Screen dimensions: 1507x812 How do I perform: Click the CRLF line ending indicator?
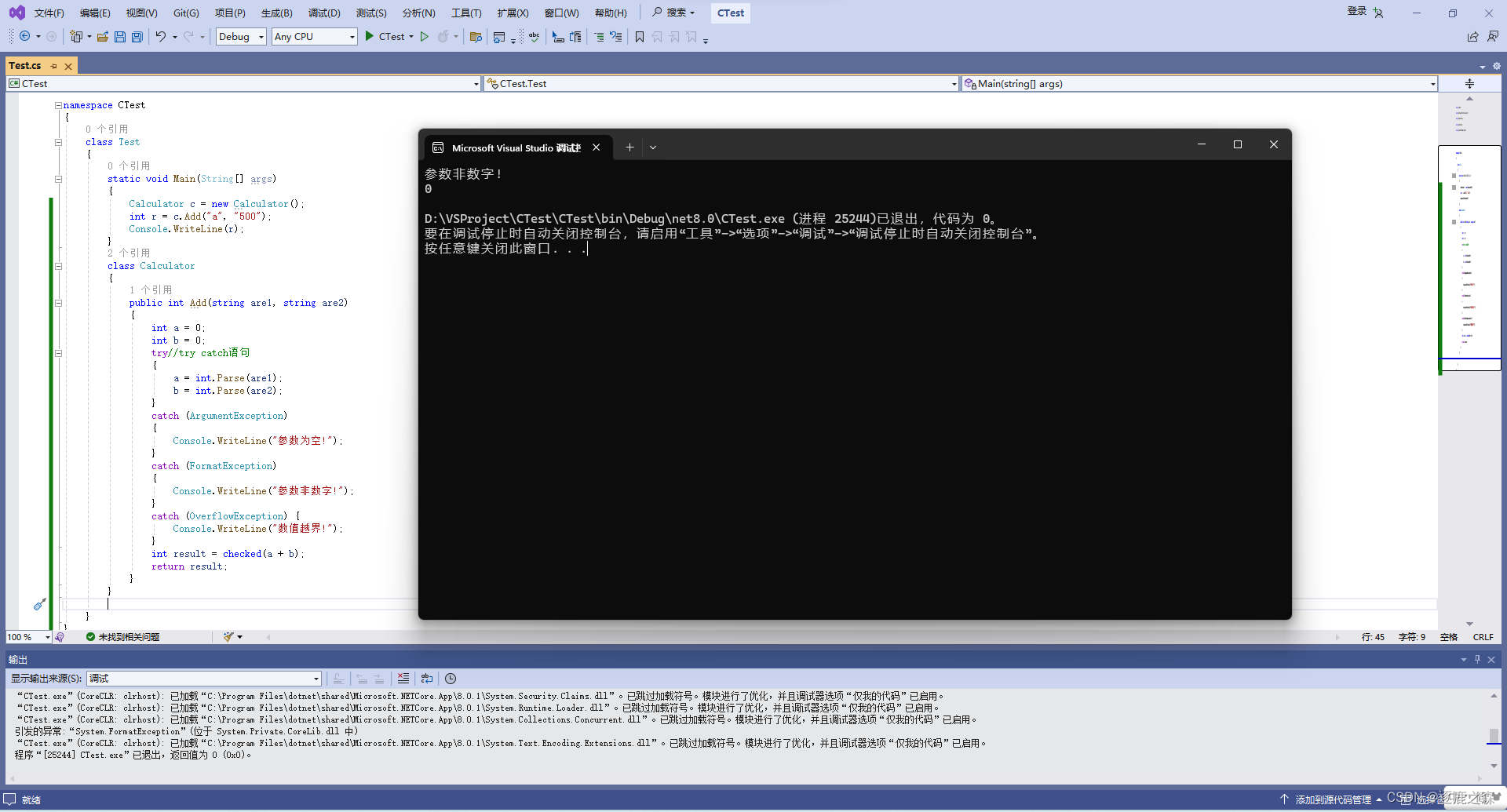click(x=1483, y=637)
